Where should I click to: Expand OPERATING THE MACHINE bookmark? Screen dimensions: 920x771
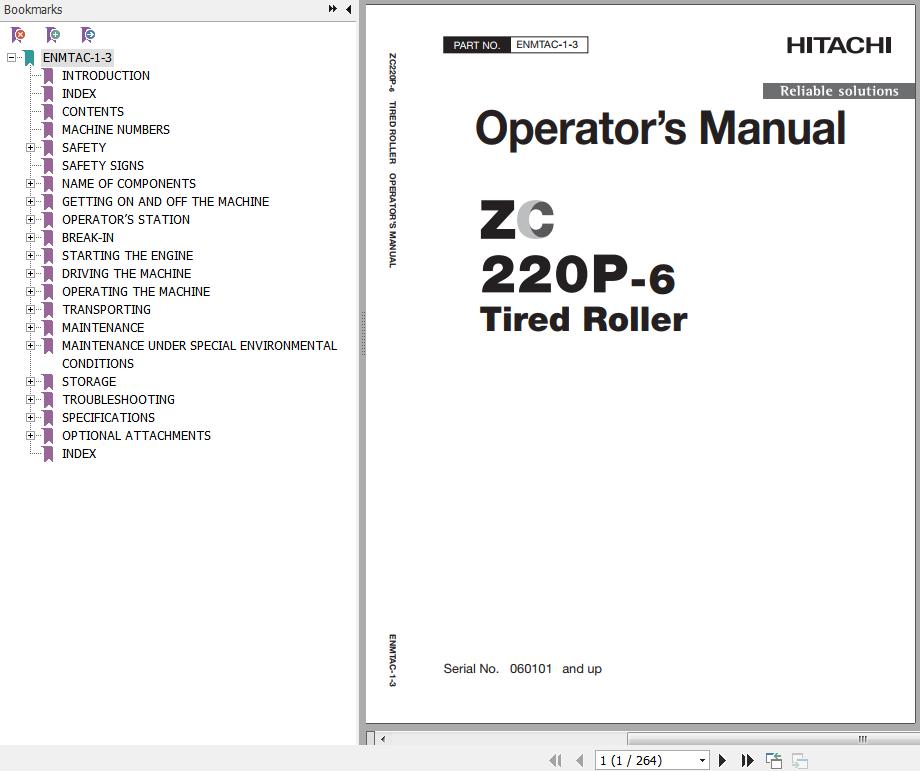(31, 292)
